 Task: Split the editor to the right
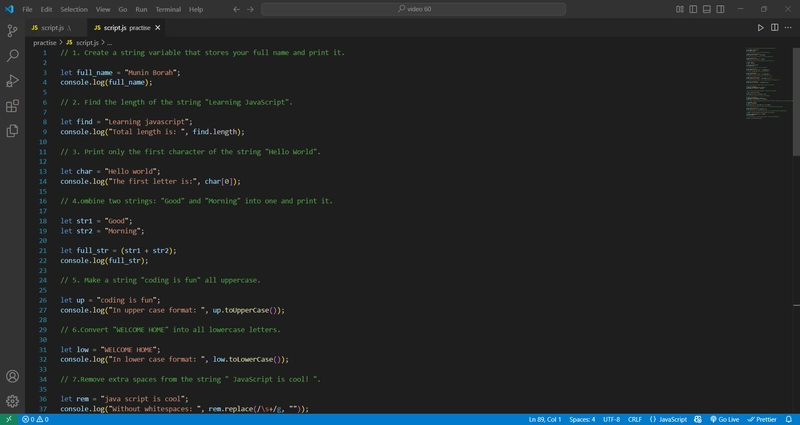[x=774, y=28]
